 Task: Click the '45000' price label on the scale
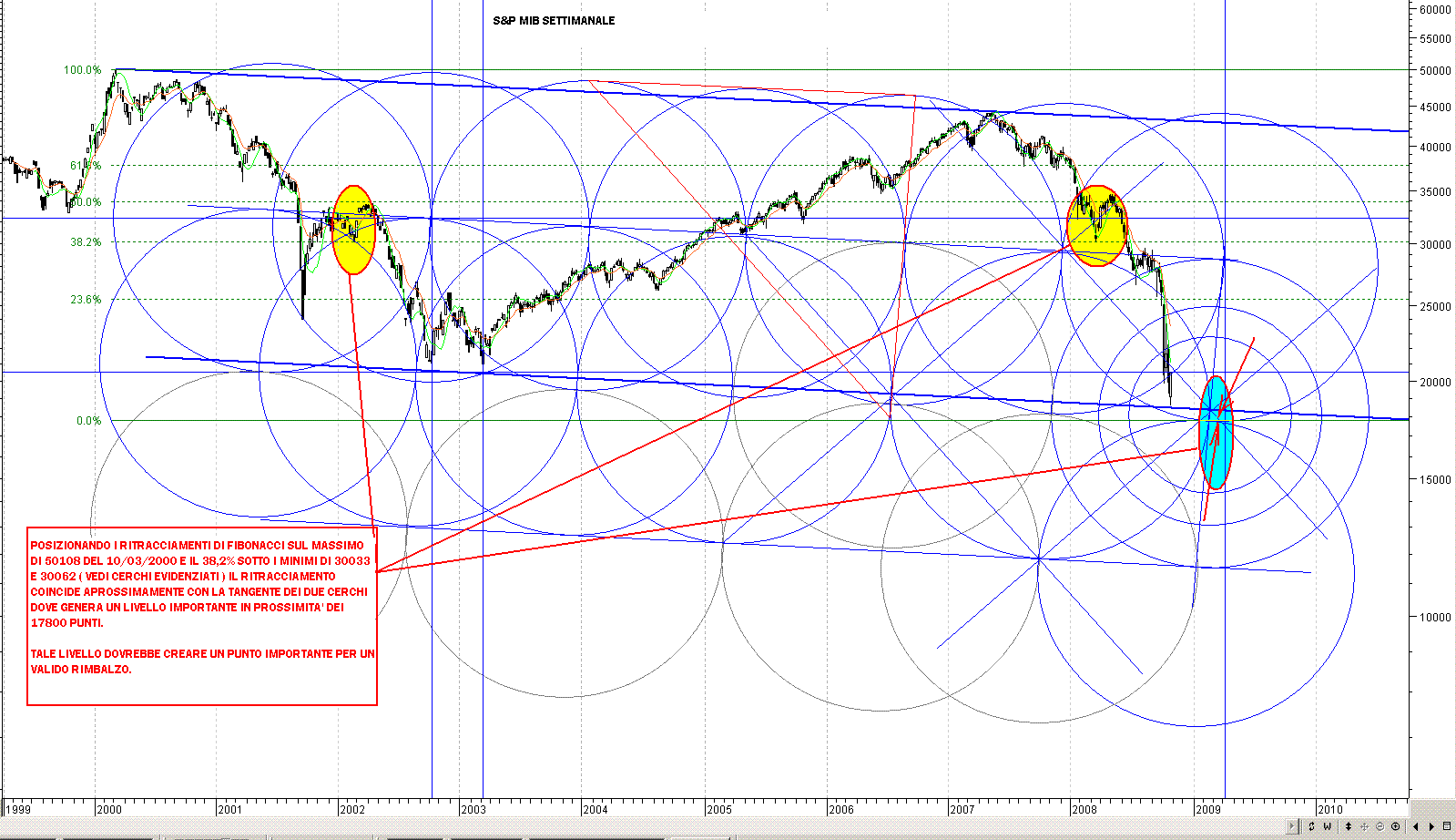pos(1435,108)
